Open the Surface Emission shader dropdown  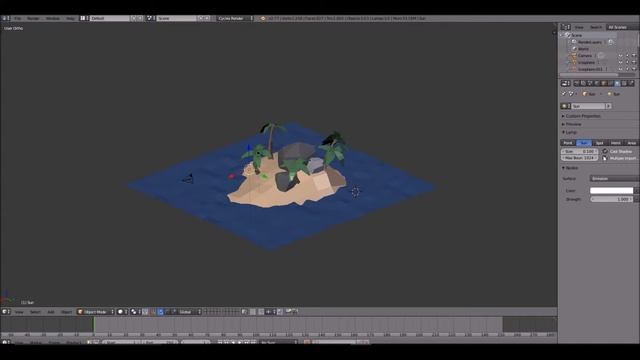(x=614, y=179)
